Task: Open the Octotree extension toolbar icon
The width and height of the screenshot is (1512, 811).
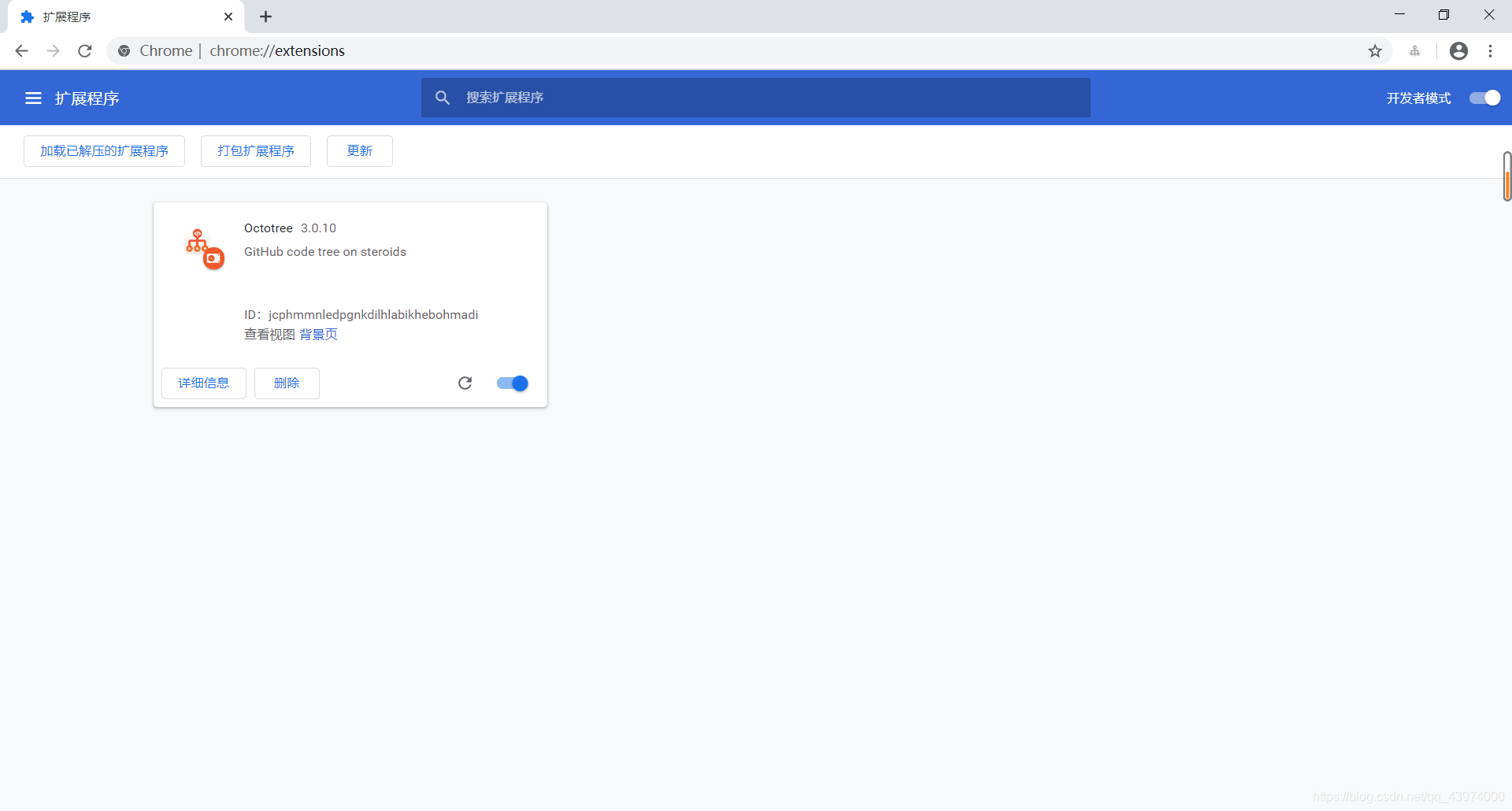Action: (1415, 51)
